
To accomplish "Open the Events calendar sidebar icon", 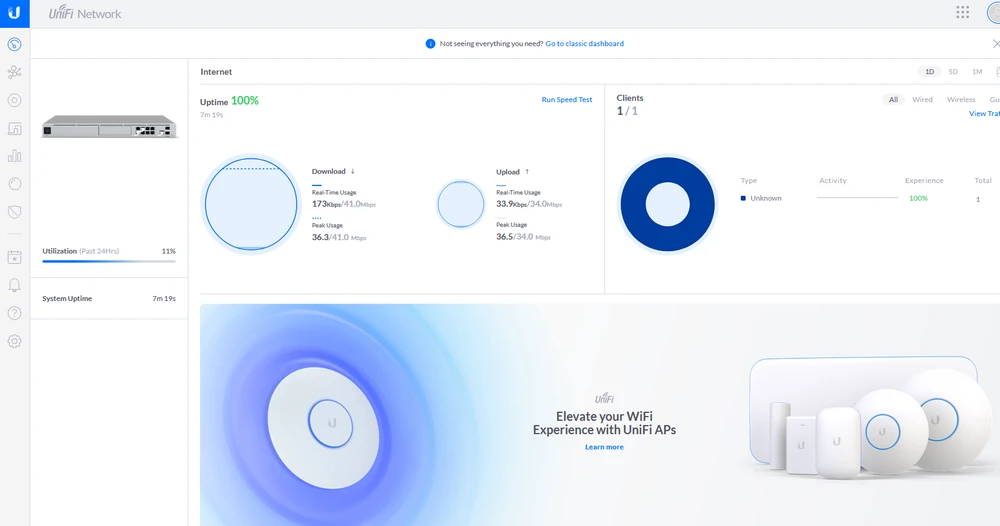I will [x=14, y=258].
